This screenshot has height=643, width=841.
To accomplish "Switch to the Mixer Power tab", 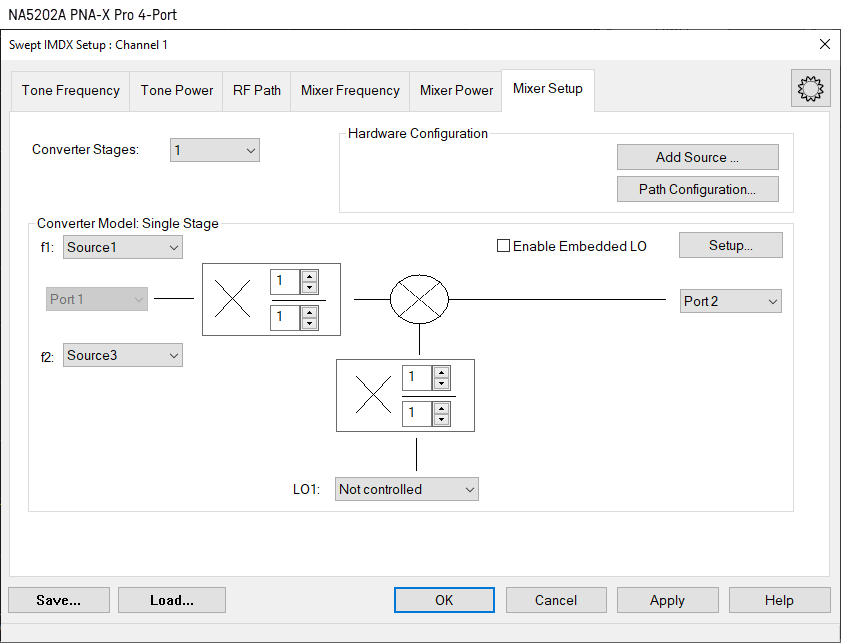I will [456, 90].
